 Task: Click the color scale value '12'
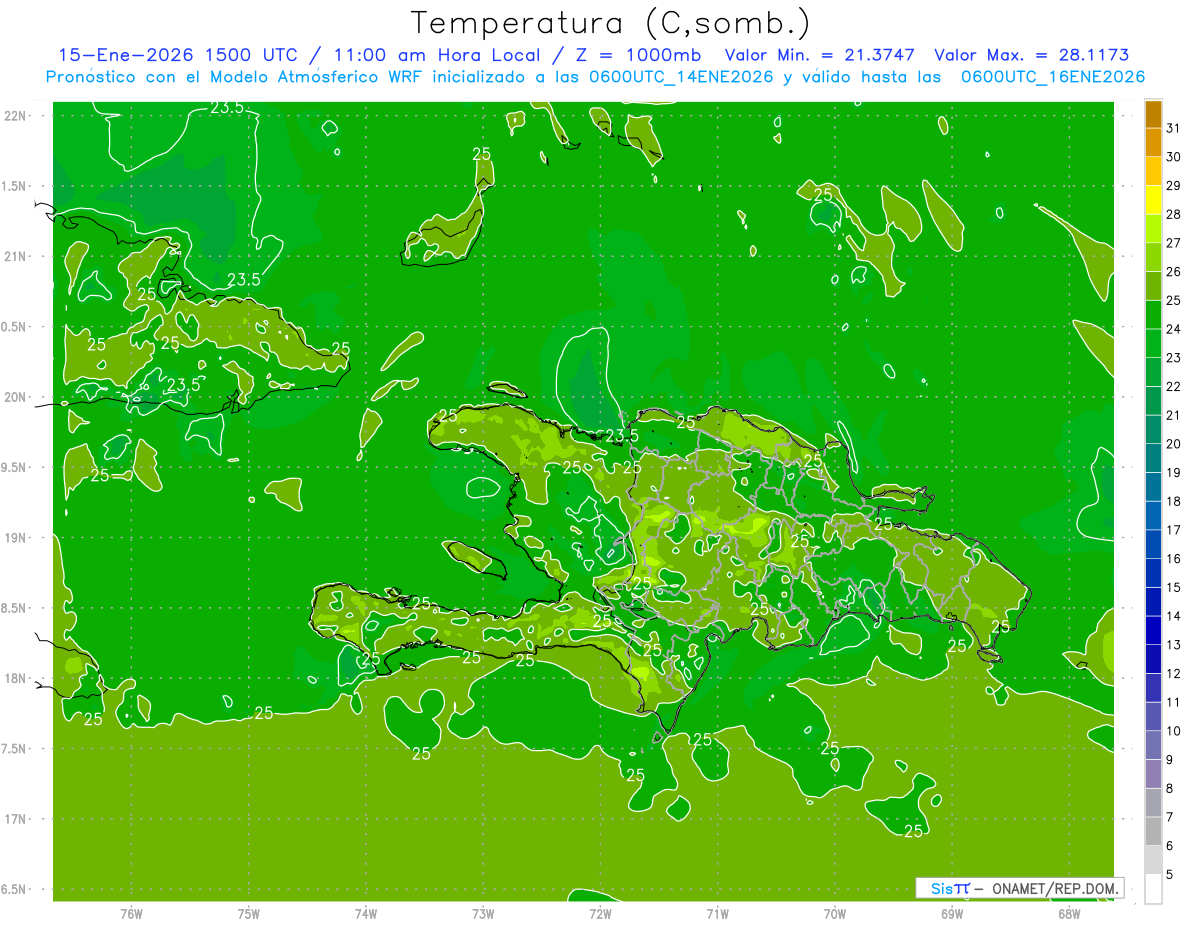(x=1174, y=674)
